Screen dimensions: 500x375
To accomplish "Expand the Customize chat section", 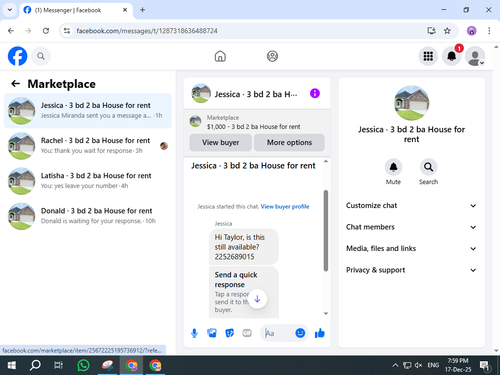I will pyautogui.click(x=411, y=206).
